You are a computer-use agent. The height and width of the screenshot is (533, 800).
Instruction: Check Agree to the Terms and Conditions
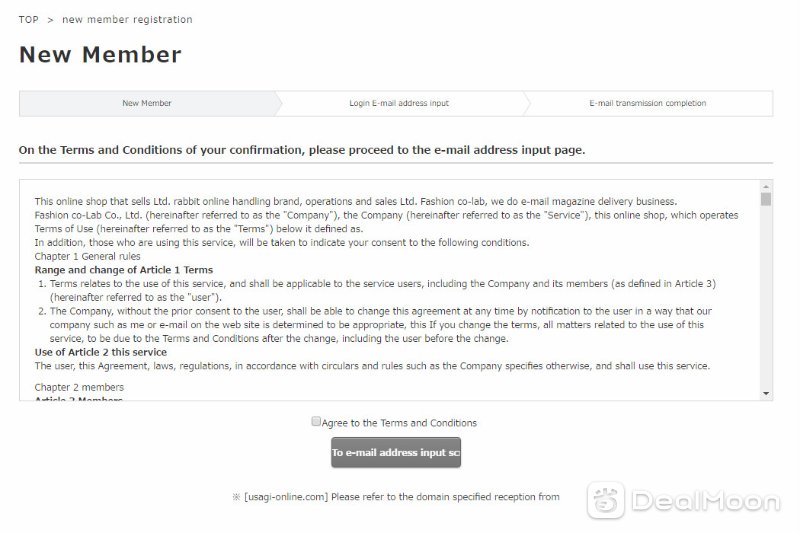coord(316,421)
